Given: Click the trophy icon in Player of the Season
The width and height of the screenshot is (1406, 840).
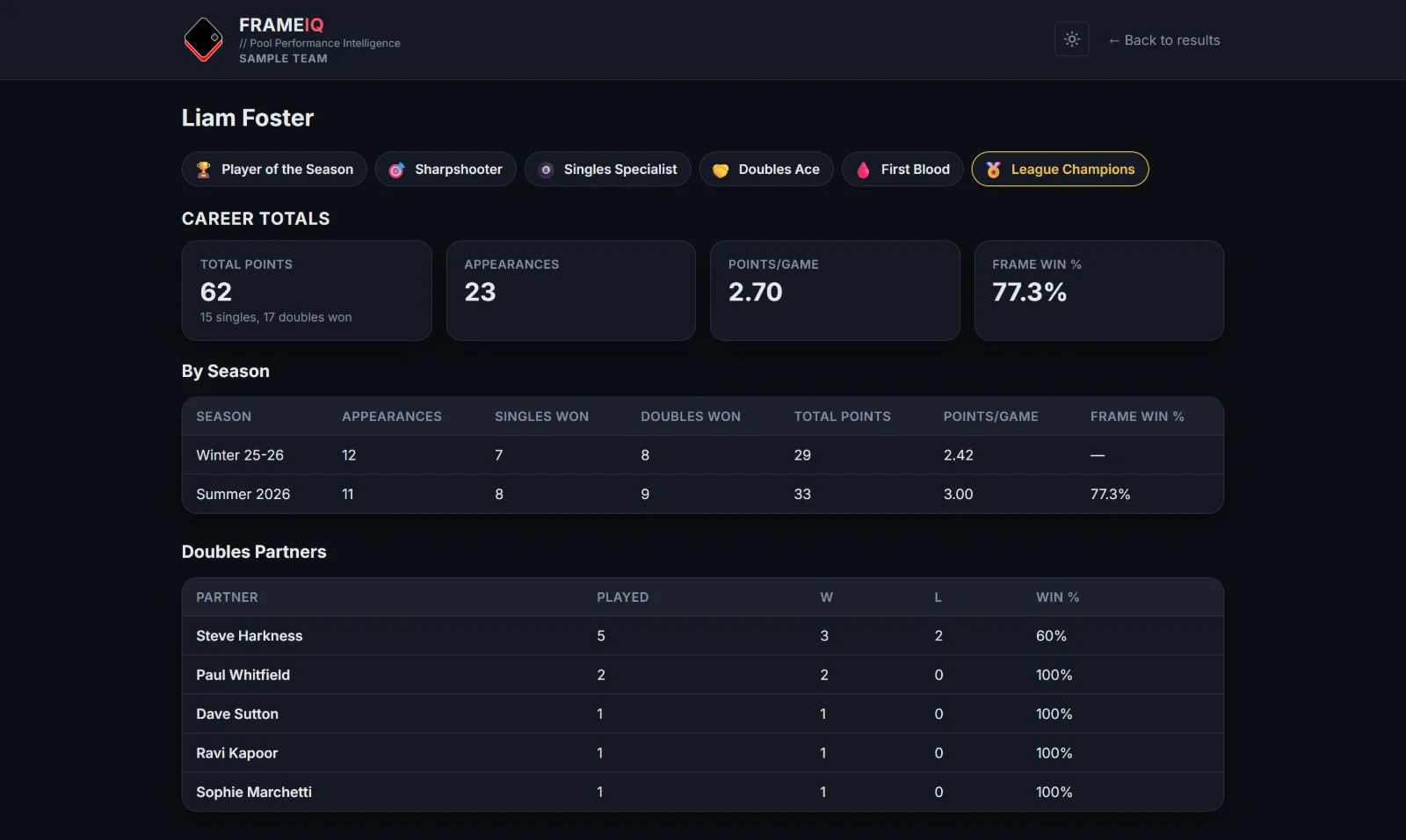Looking at the screenshot, I should pos(204,170).
